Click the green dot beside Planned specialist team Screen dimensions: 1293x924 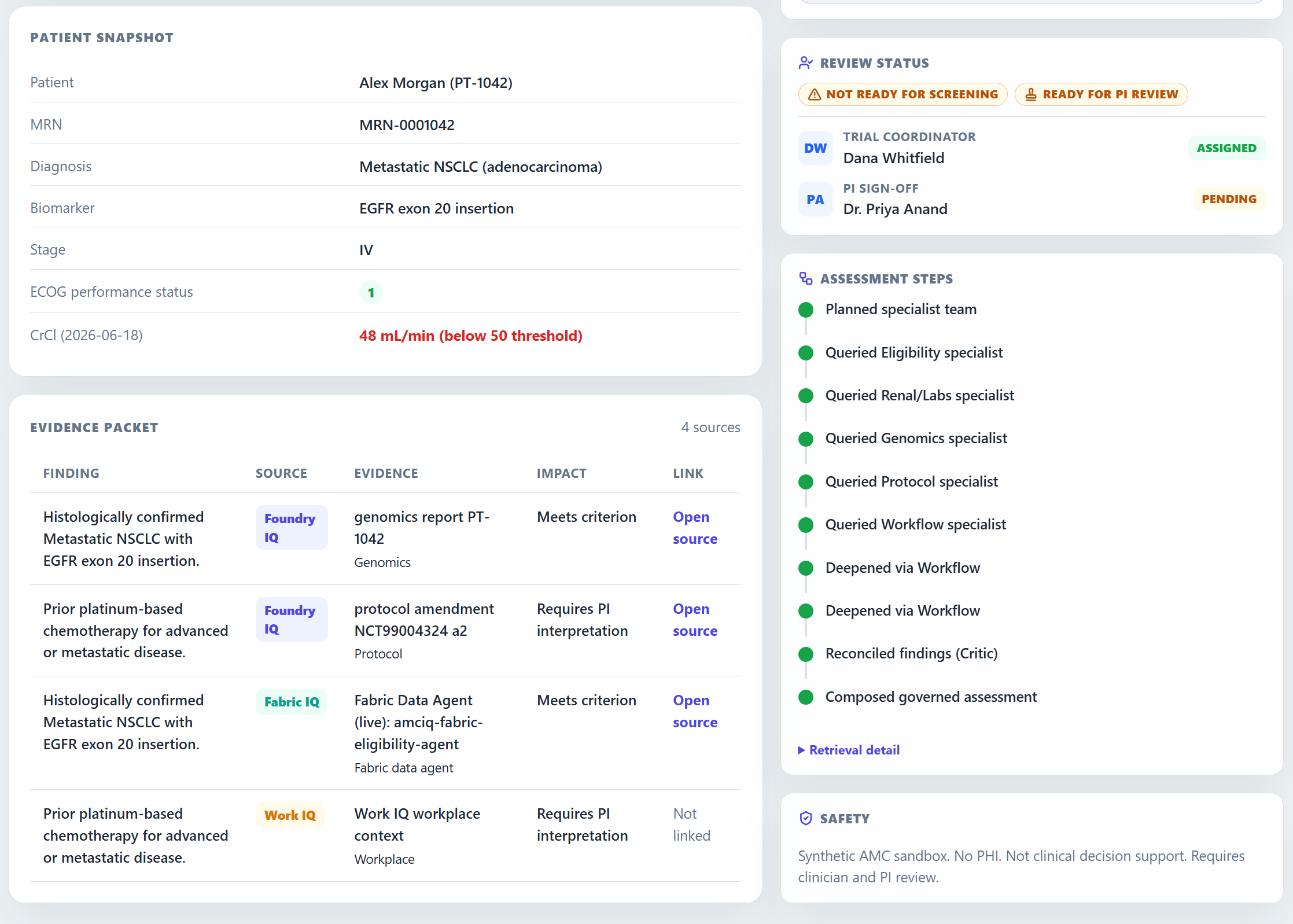point(805,310)
